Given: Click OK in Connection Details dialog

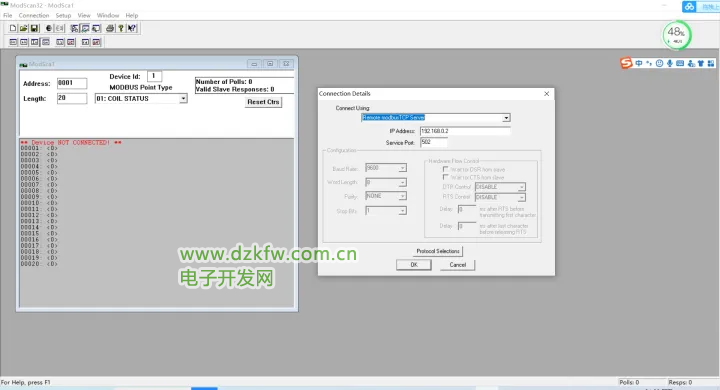Looking at the screenshot, I should [414, 265].
